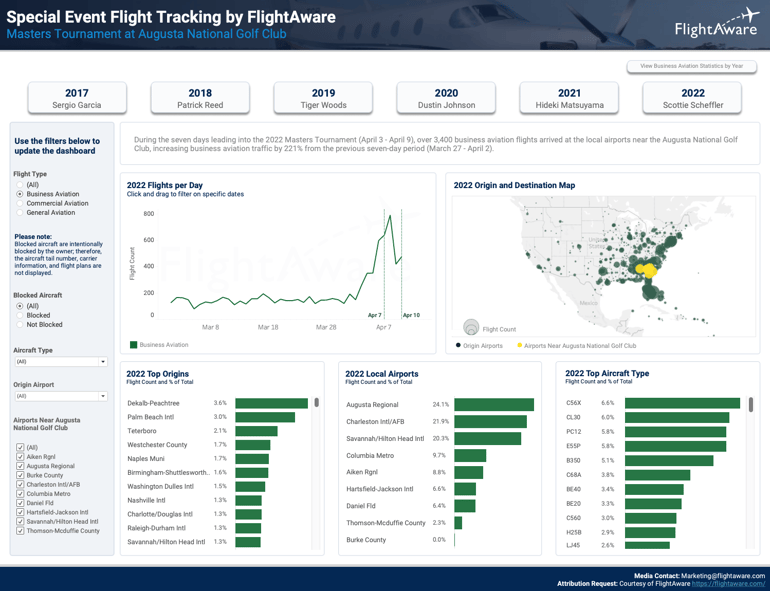Uncheck the Columbia Metro checkbox
This screenshot has height=591, width=770.
[20, 494]
